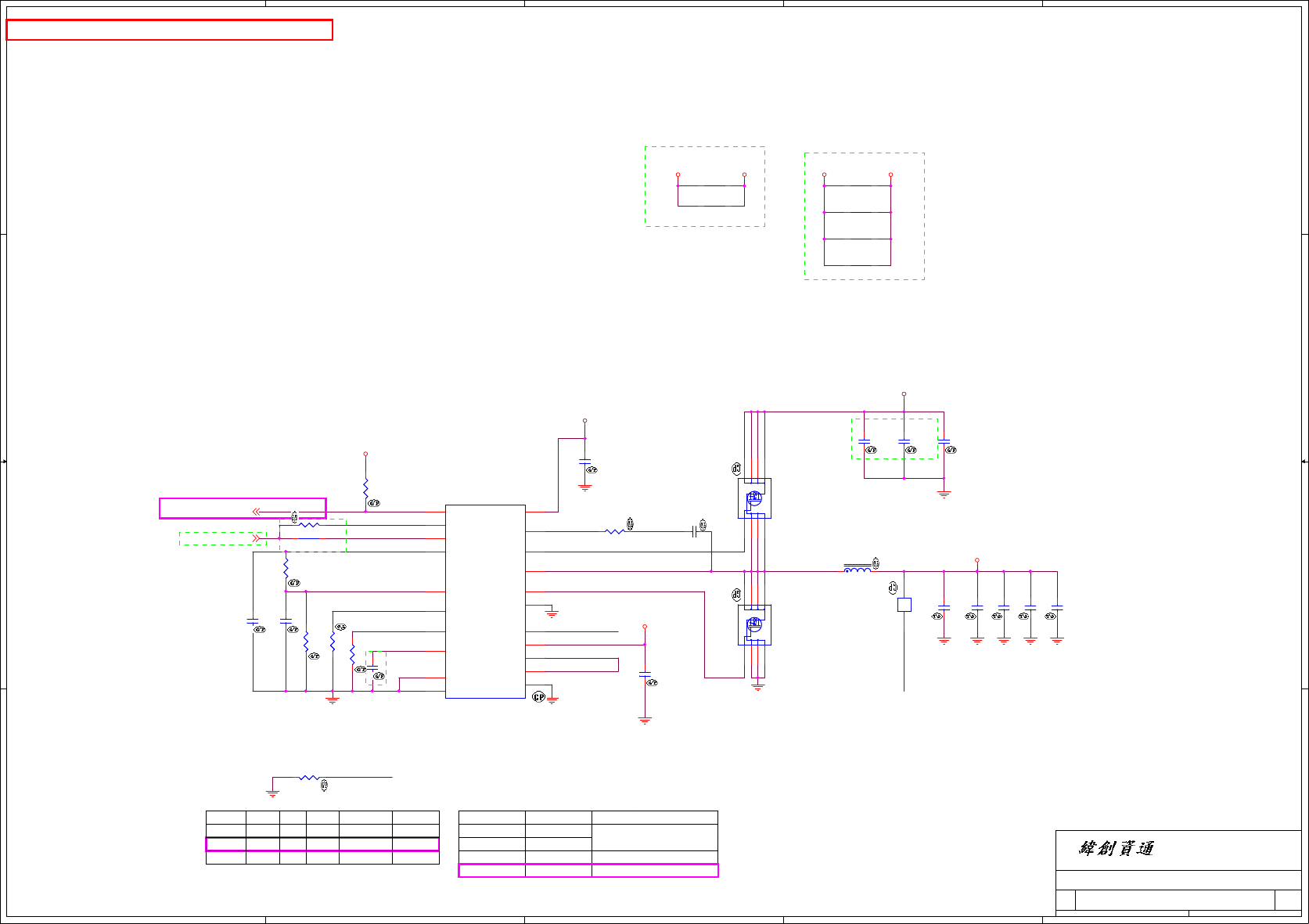Select the horizontal capacitor in series with that resistor

pyautogui.click(x=695, y=532)
